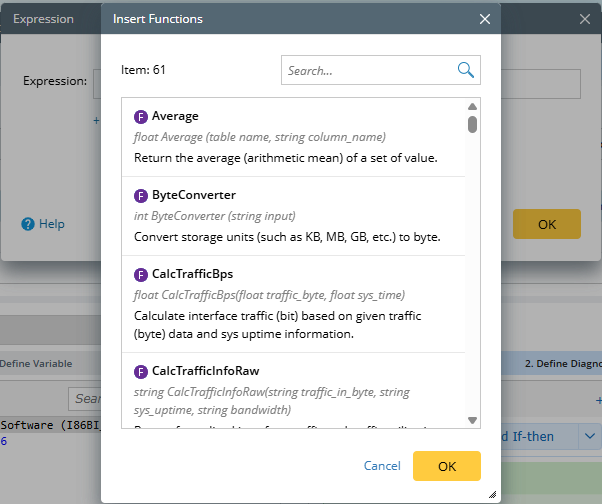The width and height of the screenshot is (602, 504).
Task: Close the Insert Functions dialog
Action: (485, 19)
